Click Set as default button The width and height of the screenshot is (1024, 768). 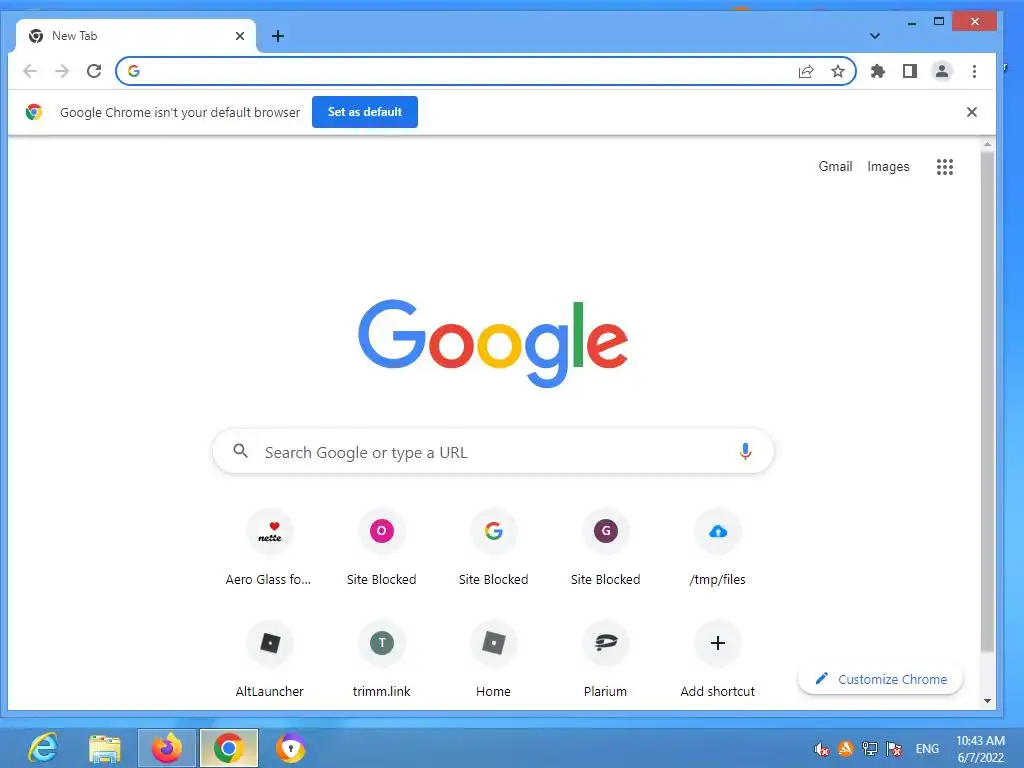pyautogui.click(x=364, y=112)
